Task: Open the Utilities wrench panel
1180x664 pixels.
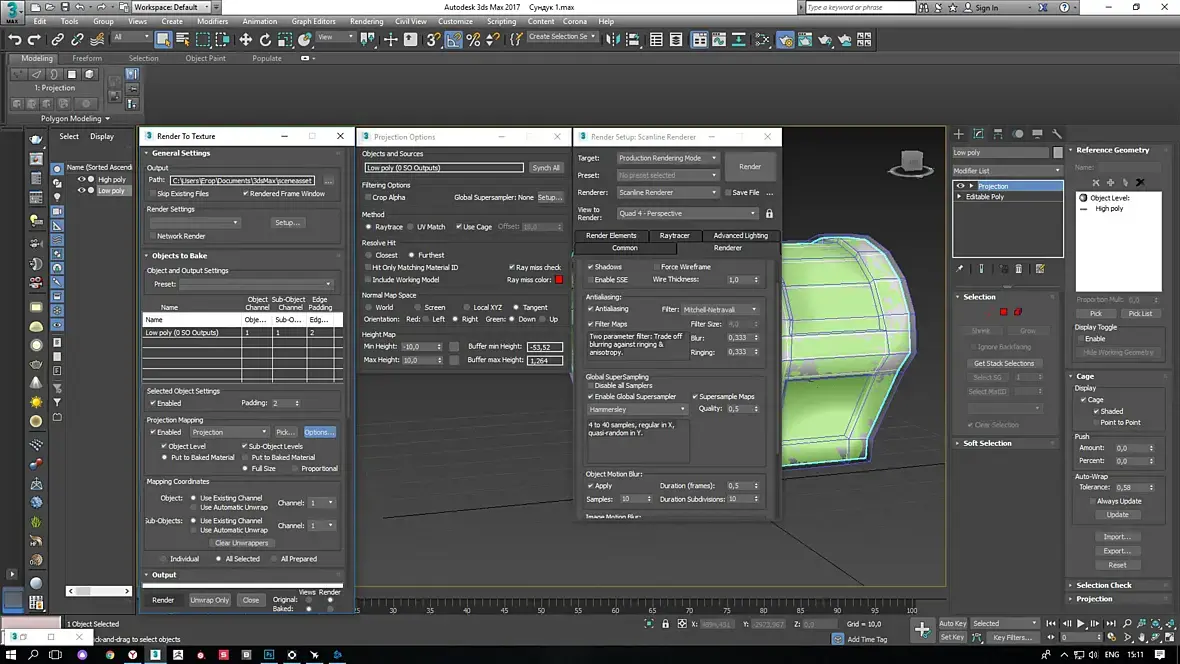Action: point(1056,134)
